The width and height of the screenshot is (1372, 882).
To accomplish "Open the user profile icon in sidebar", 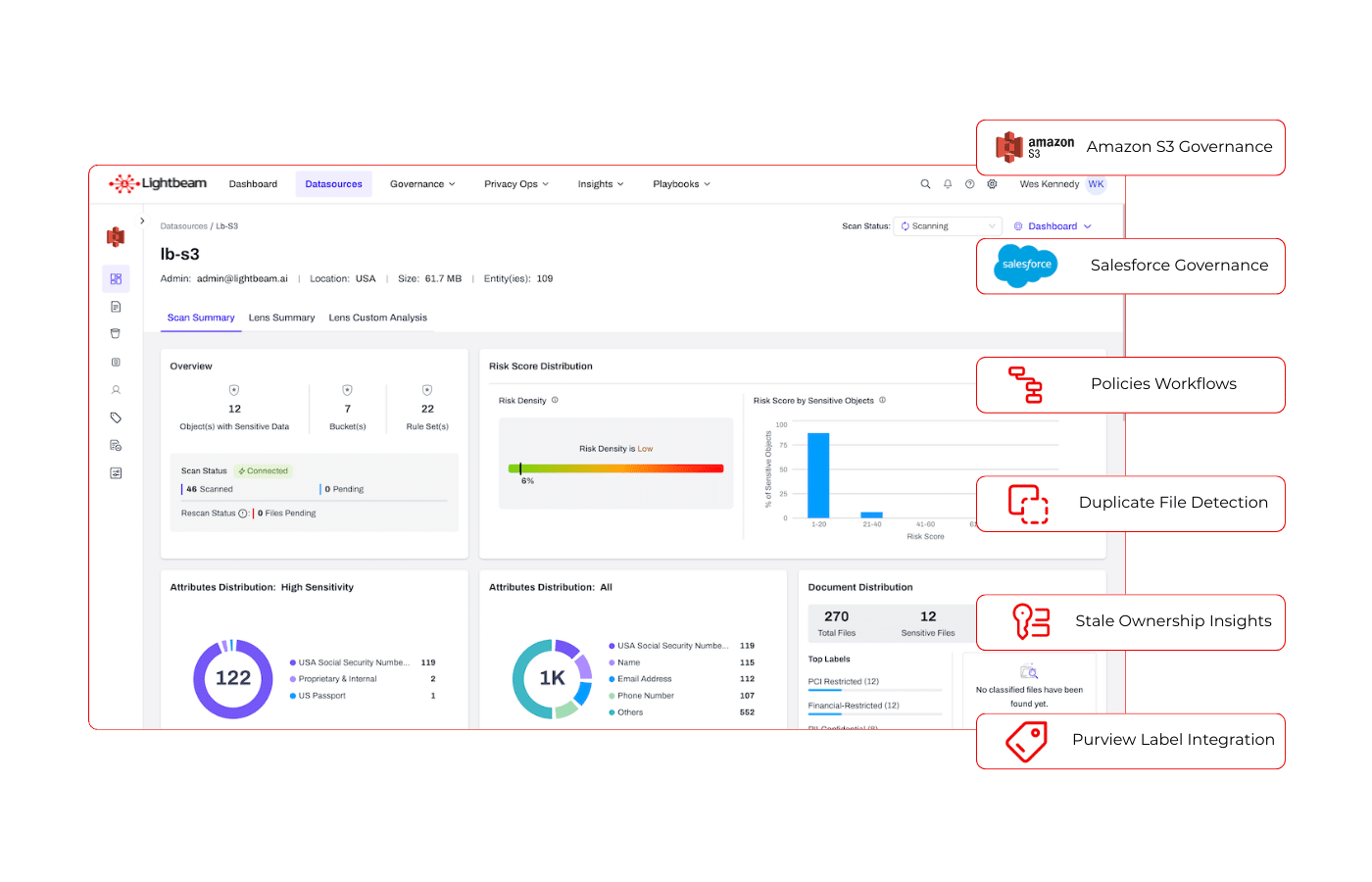I will (x=116, y=390).
